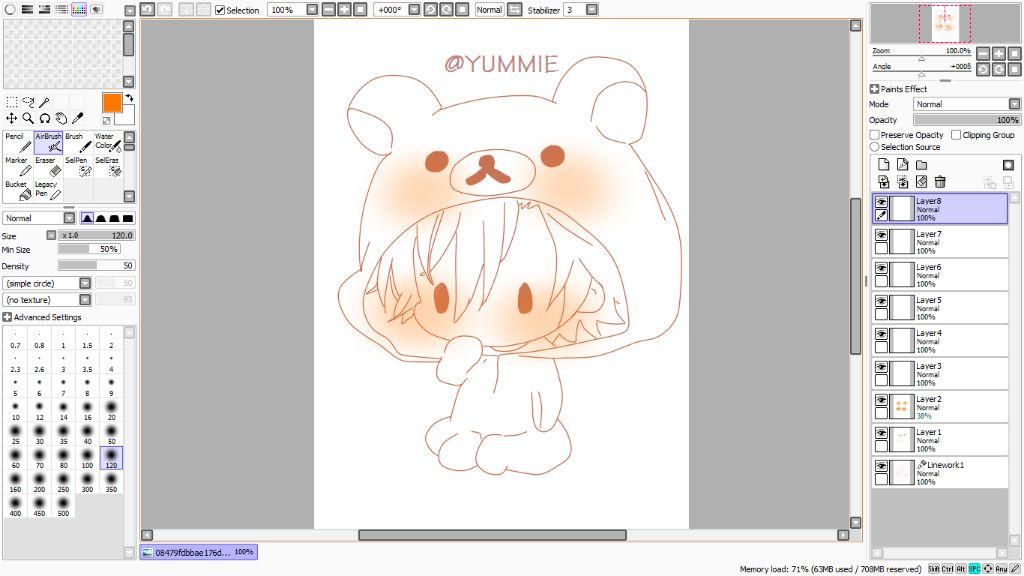Select the SelEras tool
1024x576 pixels.
click(108, 166)
